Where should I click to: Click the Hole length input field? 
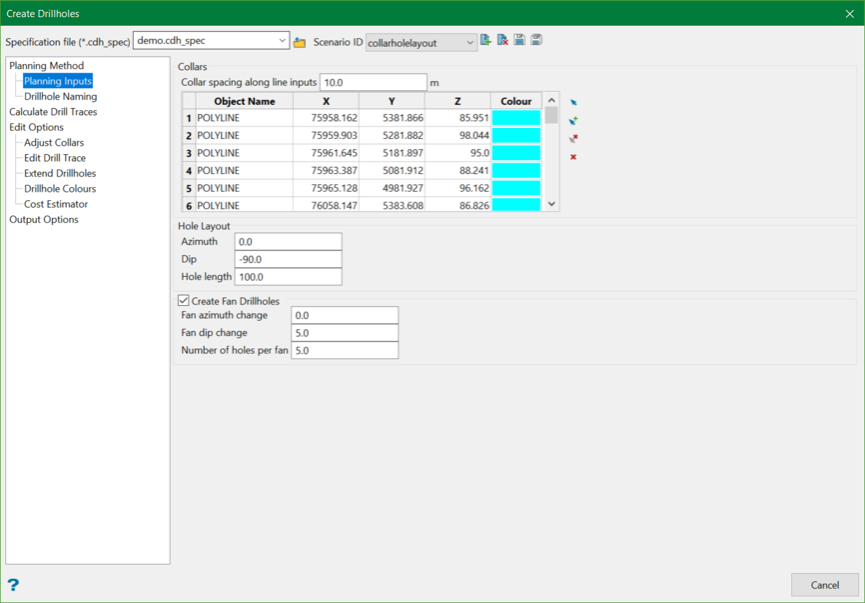(x=288, y=277)
